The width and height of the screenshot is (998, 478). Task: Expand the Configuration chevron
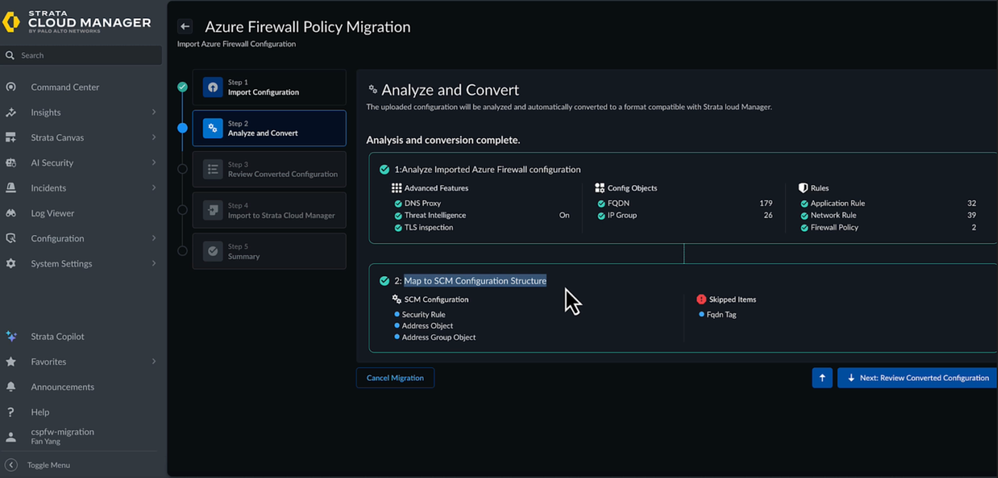tap(154, 239)
